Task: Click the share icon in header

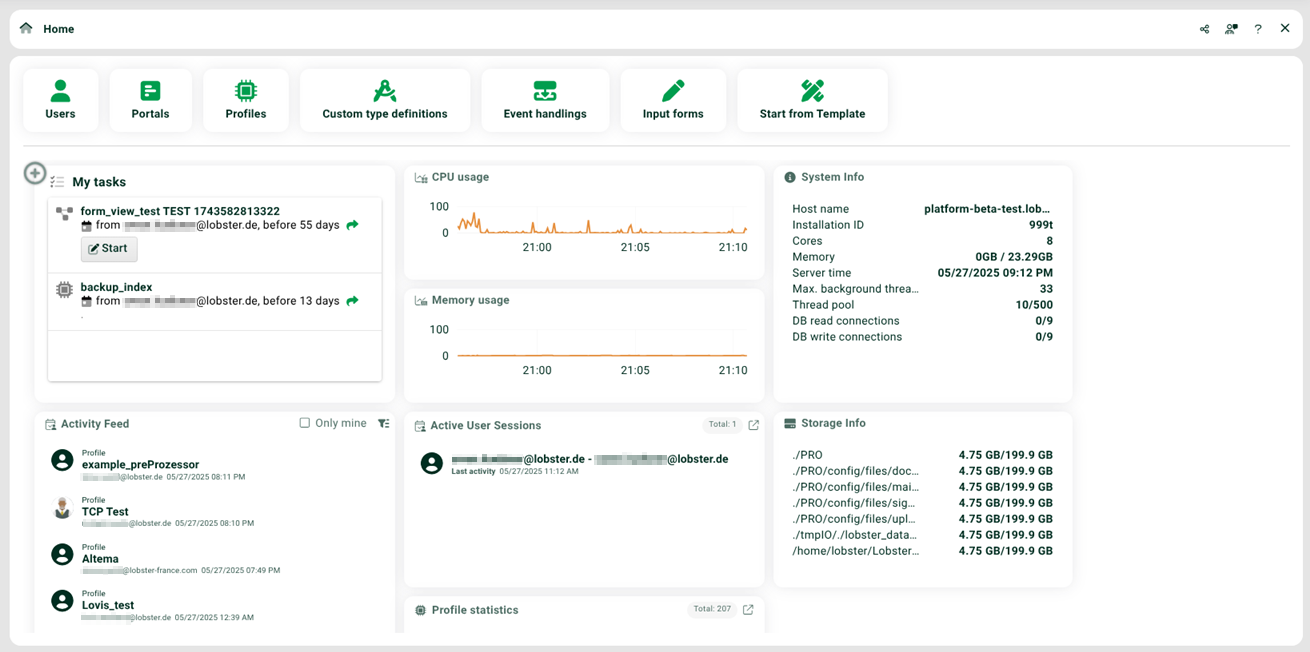Action: tap(1204, 29)
